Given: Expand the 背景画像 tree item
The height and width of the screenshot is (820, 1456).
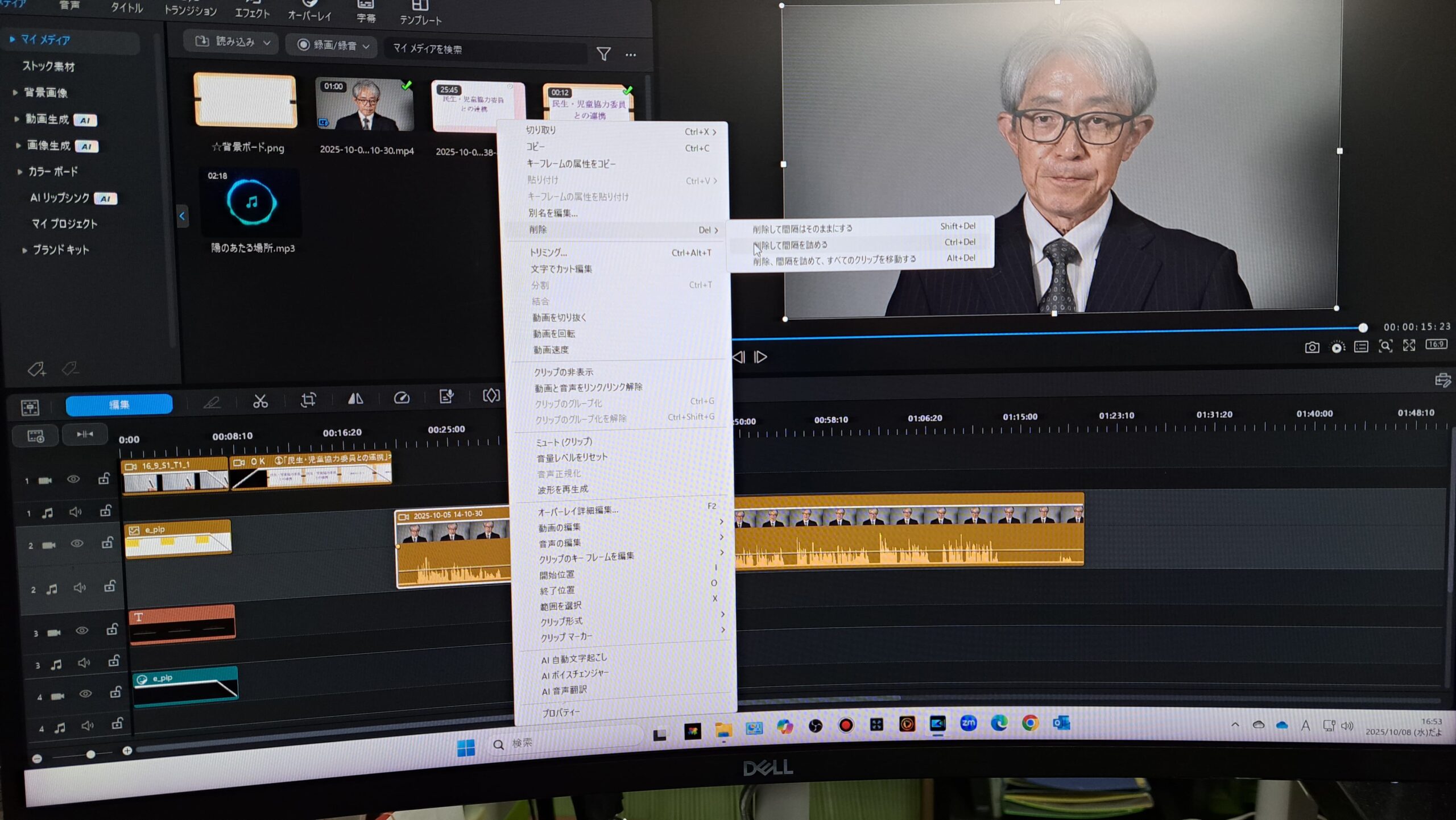Looking at the screenshot, I should pyautogui.click(x=15, y=93).
